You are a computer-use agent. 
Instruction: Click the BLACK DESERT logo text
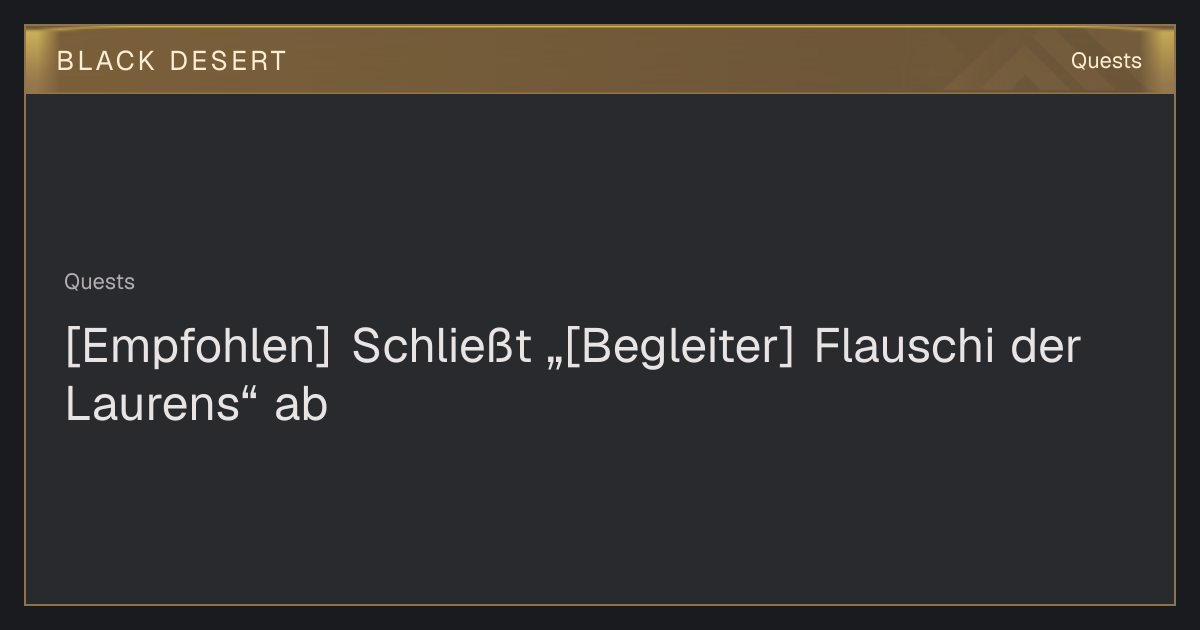171,61
